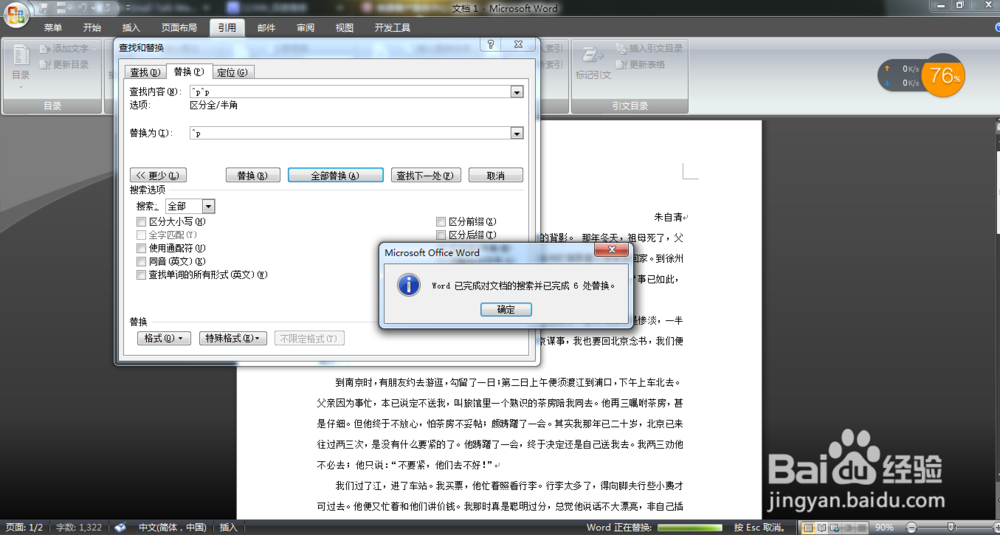The image size is (1000, 535).
Task: Click the blue information icon in message box
Action: [408, 285]
